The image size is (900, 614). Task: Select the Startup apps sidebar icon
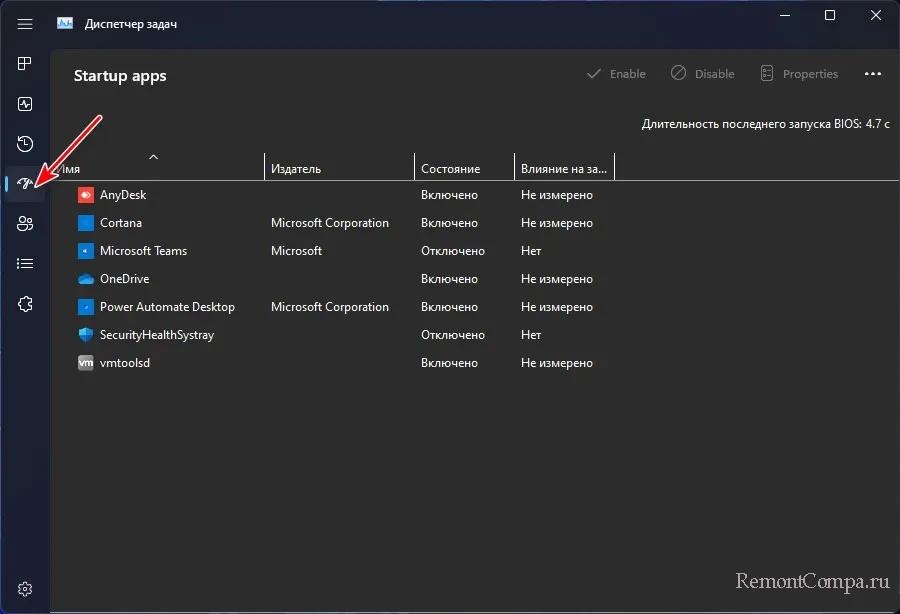coord(25,184)
